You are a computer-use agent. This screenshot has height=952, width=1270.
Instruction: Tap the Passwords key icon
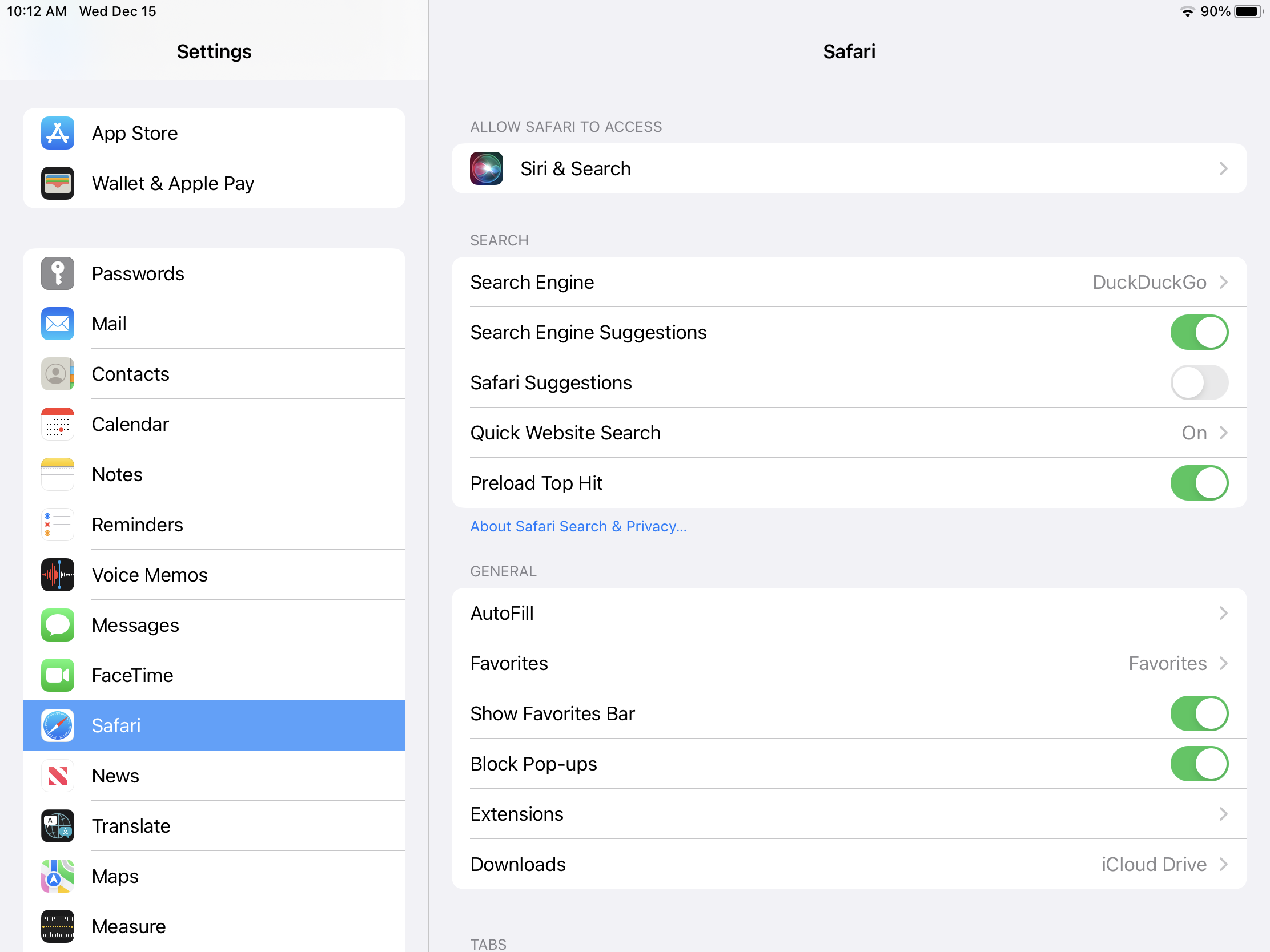point(58,274)
